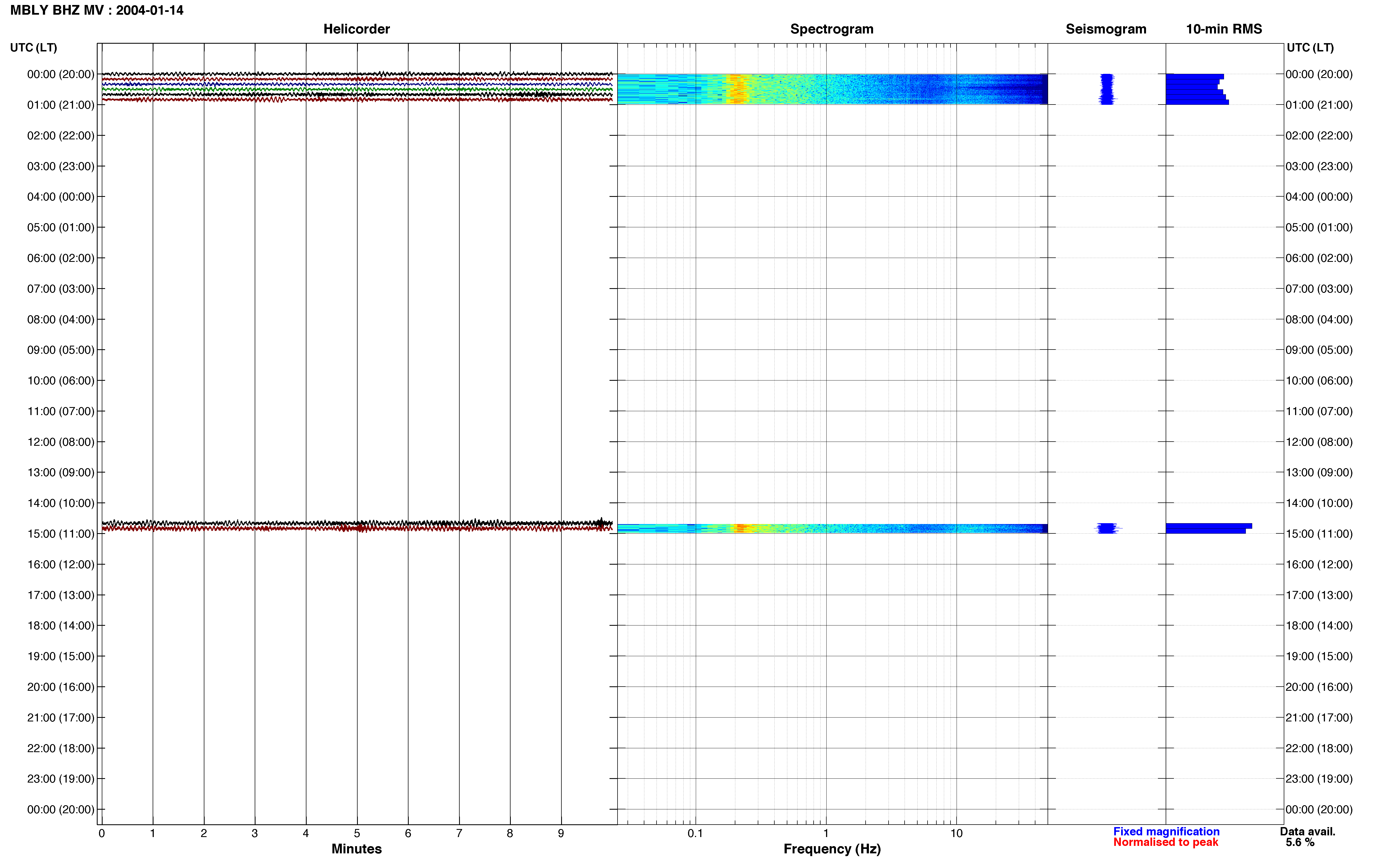Screen dimensions: 1388x868
Task: Click right axis label '17:00 (13:00)'
Action: coord(1319,595)
